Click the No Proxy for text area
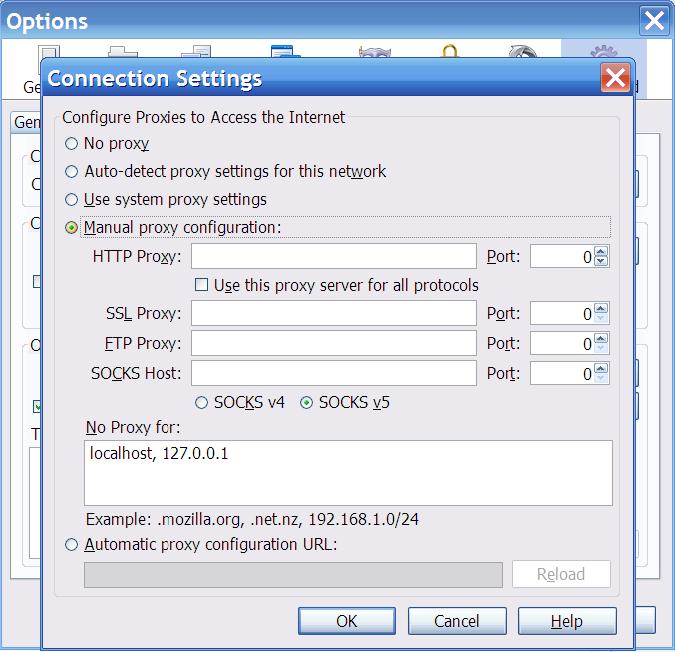675x652 pixels. [348, 473]
